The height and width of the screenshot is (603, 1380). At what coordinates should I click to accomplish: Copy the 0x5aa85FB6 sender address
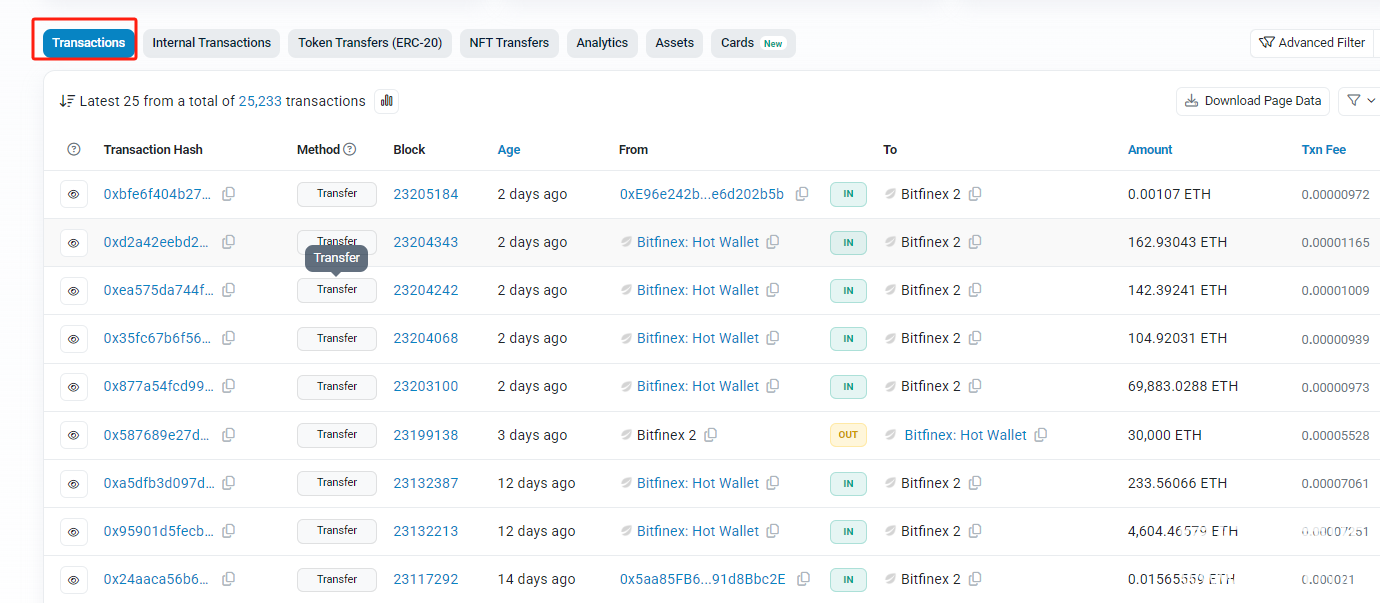pyautogui.click(x=804, y=579)
